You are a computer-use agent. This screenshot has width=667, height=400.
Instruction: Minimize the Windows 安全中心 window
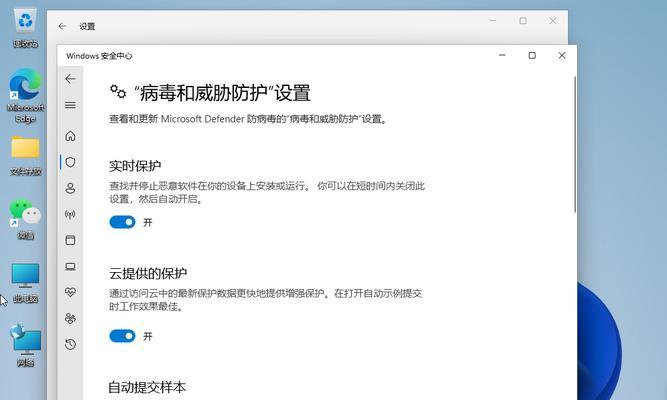click(502, 55)
